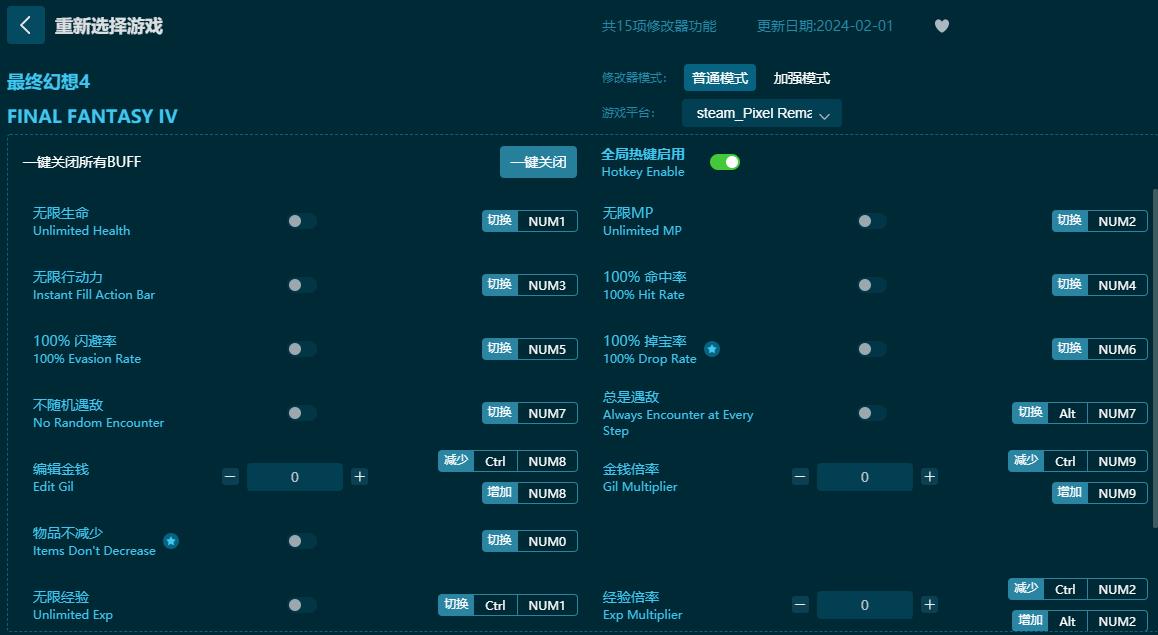
Task: Click 一键关闭 to disable all buffs
Action: (x=538, y=162)
